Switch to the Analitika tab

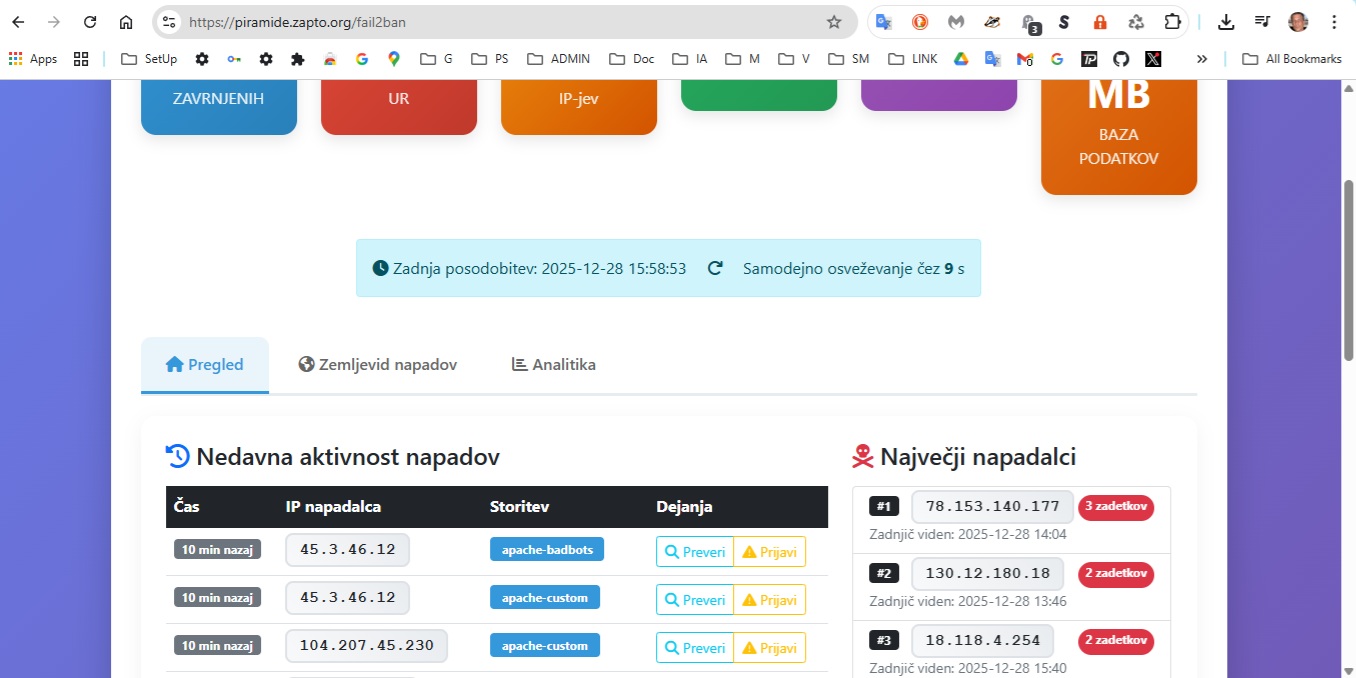click(x=553, y=365)
